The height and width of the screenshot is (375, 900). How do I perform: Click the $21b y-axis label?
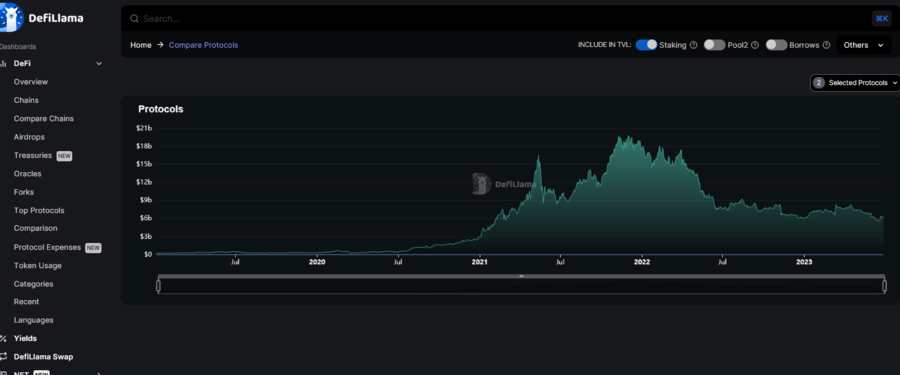pos(144,127)
